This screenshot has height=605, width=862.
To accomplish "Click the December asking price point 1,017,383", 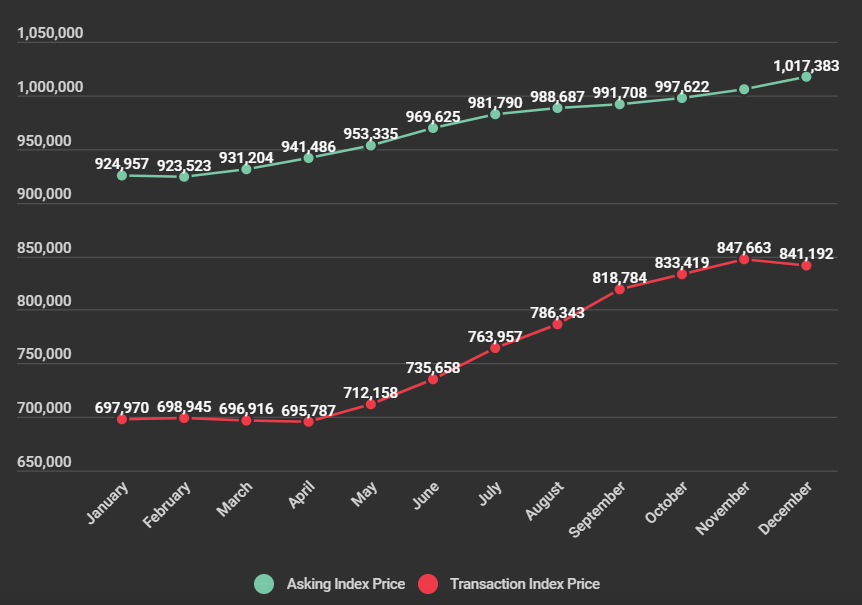I will pos(806,76).
